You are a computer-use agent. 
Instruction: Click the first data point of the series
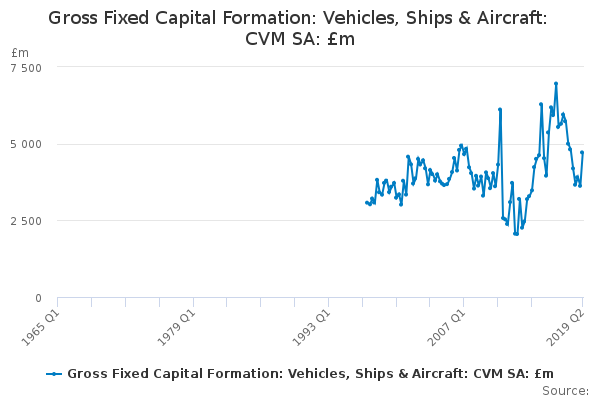(x=367, y=202)
